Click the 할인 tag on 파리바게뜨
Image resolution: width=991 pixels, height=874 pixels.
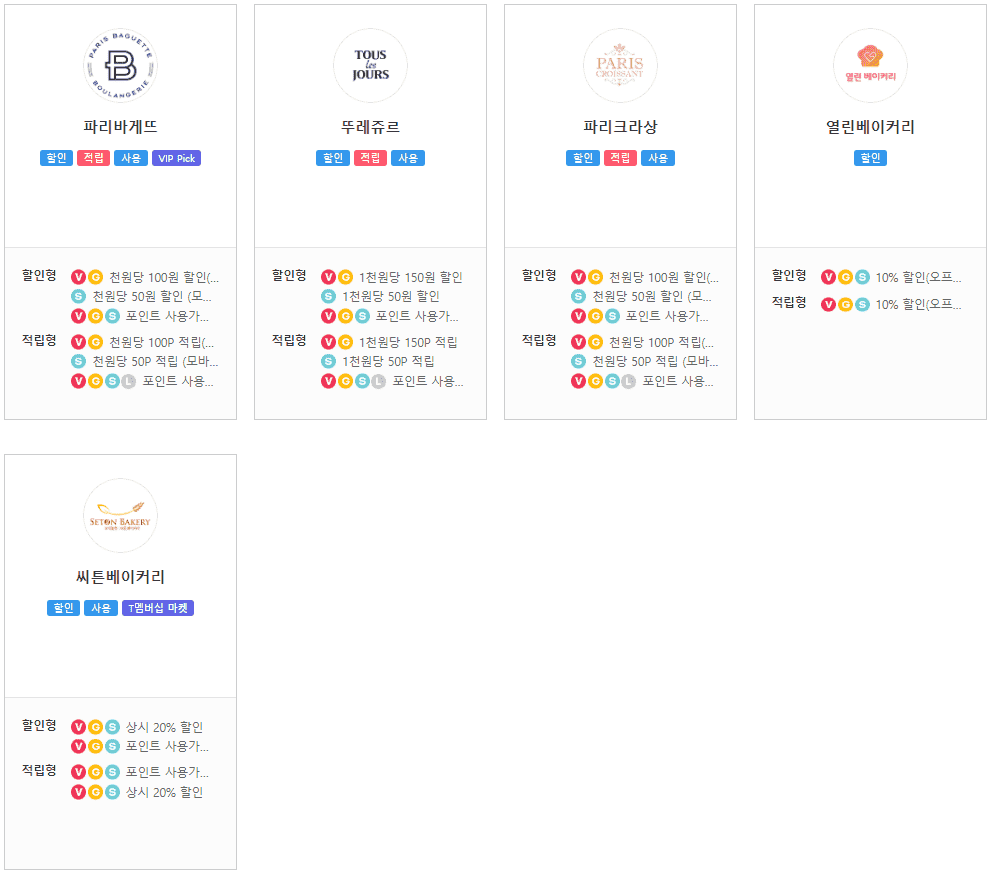(x=56, y=158)
